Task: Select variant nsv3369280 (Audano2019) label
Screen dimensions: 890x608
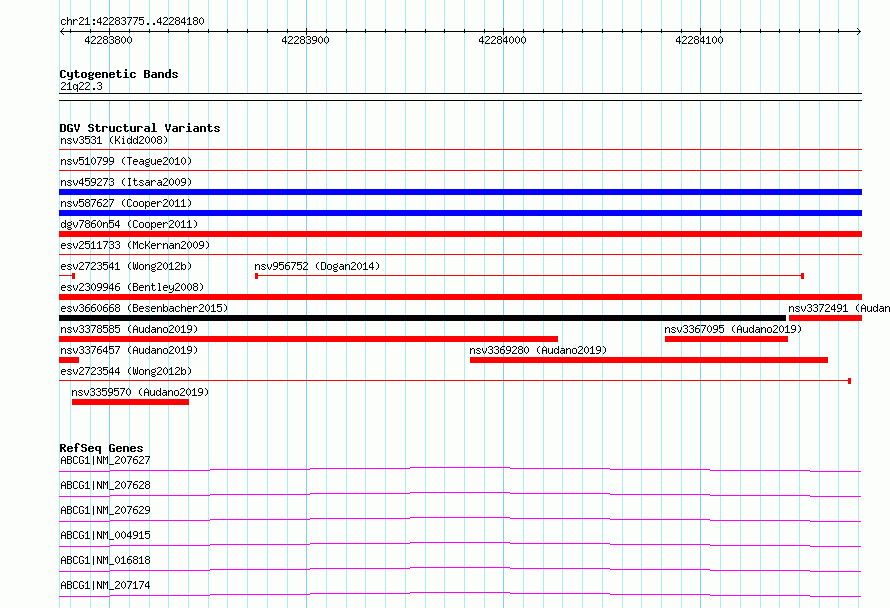Action: tap(538, 350)
